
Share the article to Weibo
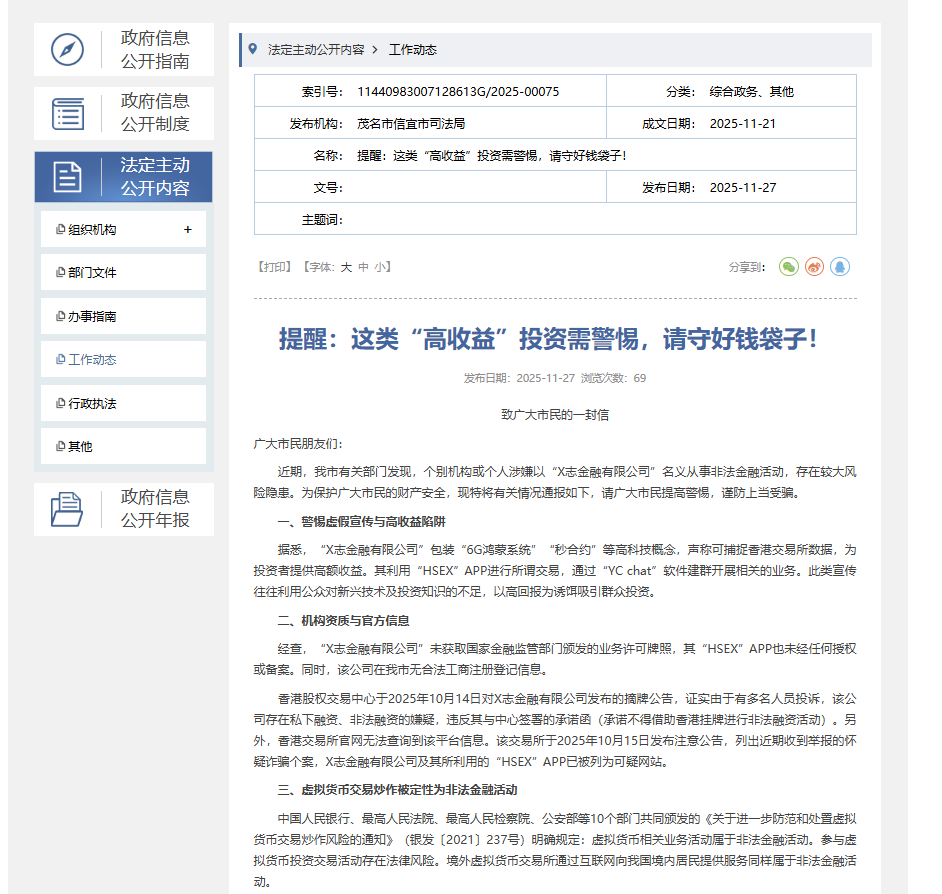815,267
